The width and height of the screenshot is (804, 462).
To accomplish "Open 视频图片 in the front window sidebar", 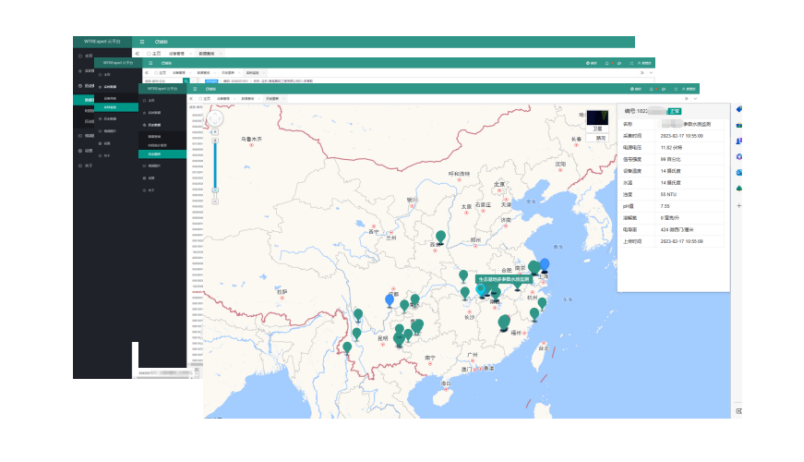I will 154,166.
